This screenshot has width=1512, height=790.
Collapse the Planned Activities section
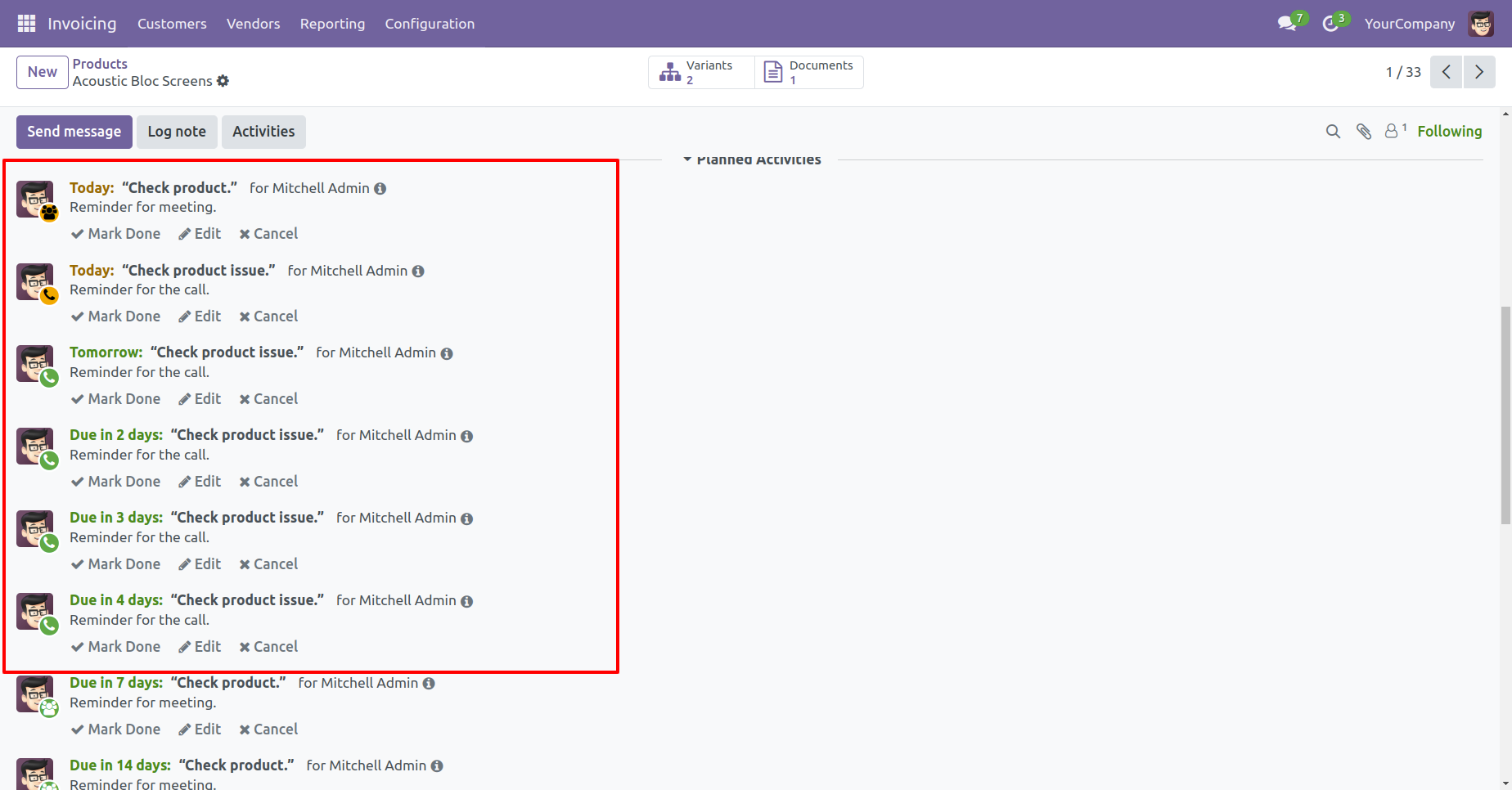click(x=752, y=159)
